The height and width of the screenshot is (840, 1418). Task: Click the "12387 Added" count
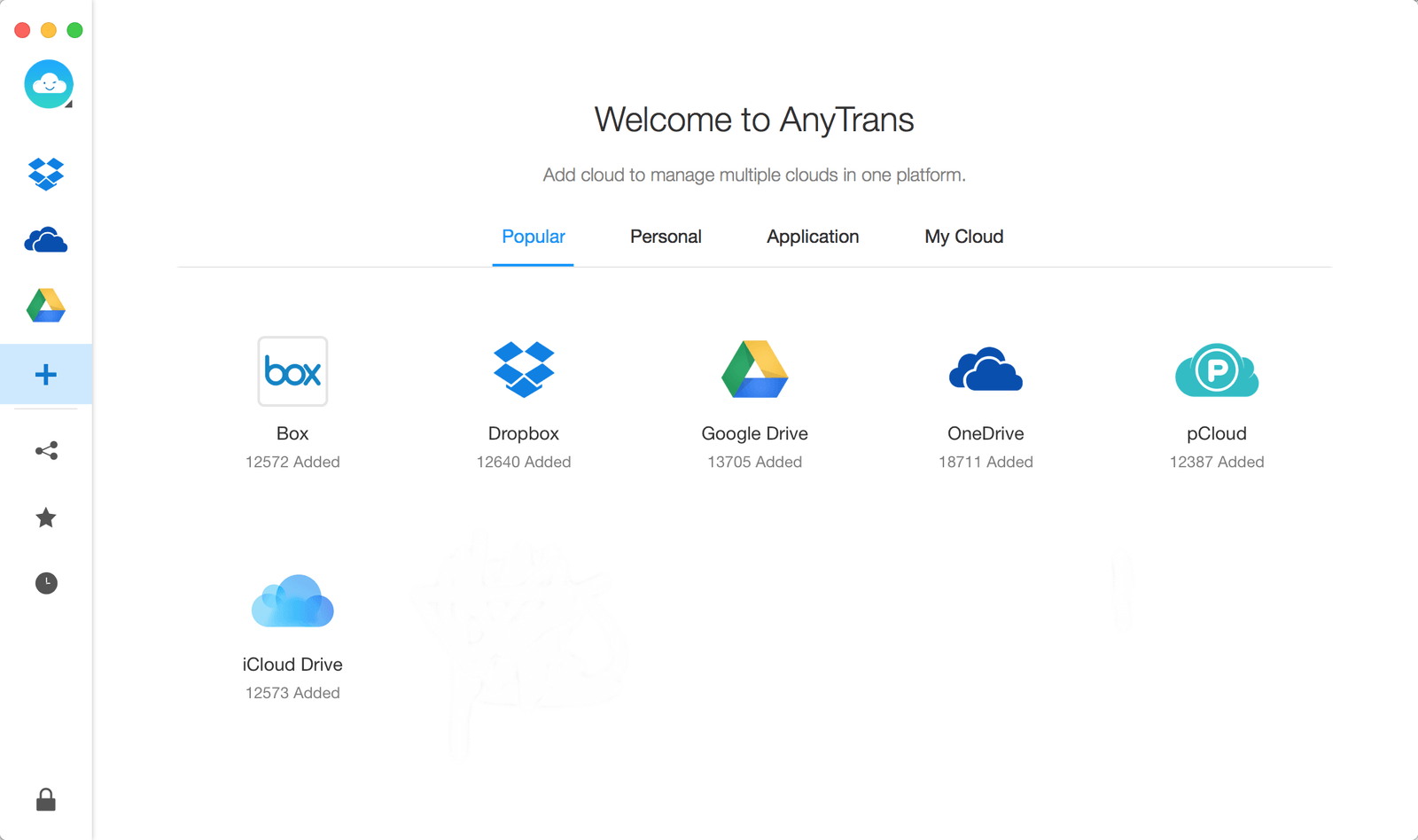(x=1217, y=462)
